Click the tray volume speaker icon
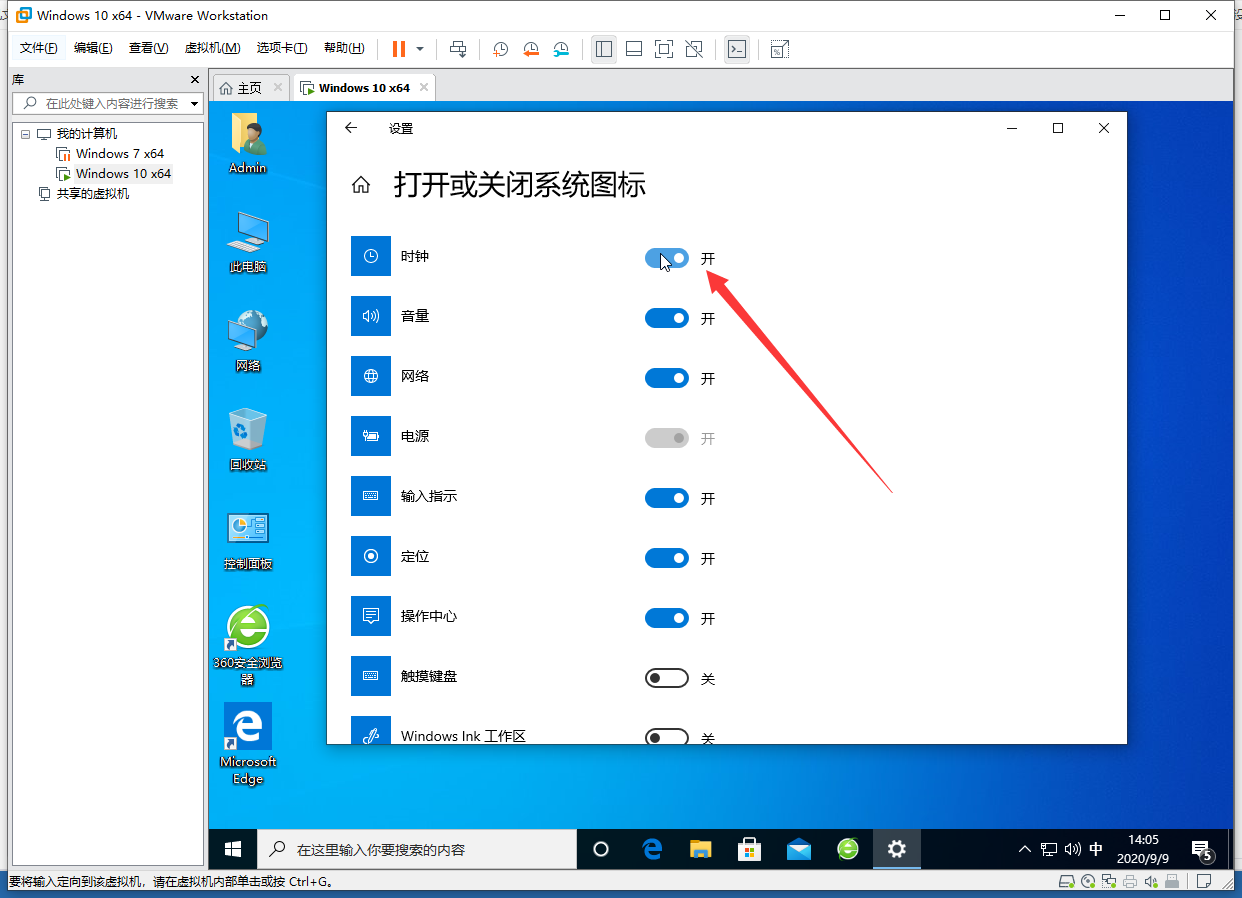The height and width of the screenshot is (898, 1242). (x=1073, y=849)
